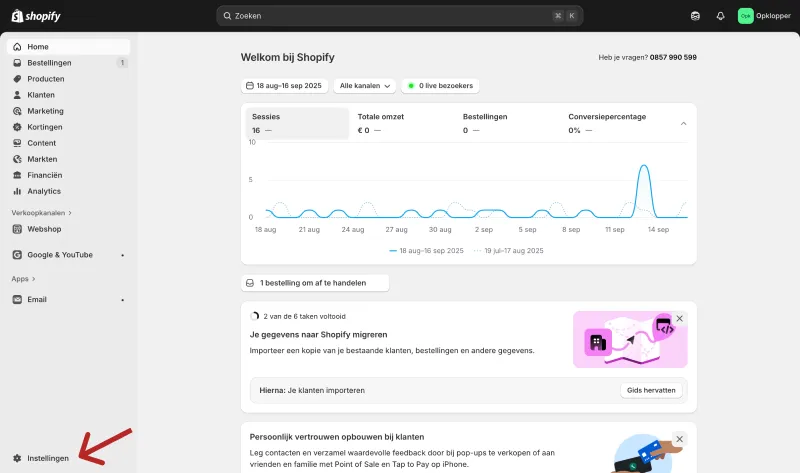Click the Welkom bij Shopify heading
Screen dimensions: 800x473
(x=288, y=57)
